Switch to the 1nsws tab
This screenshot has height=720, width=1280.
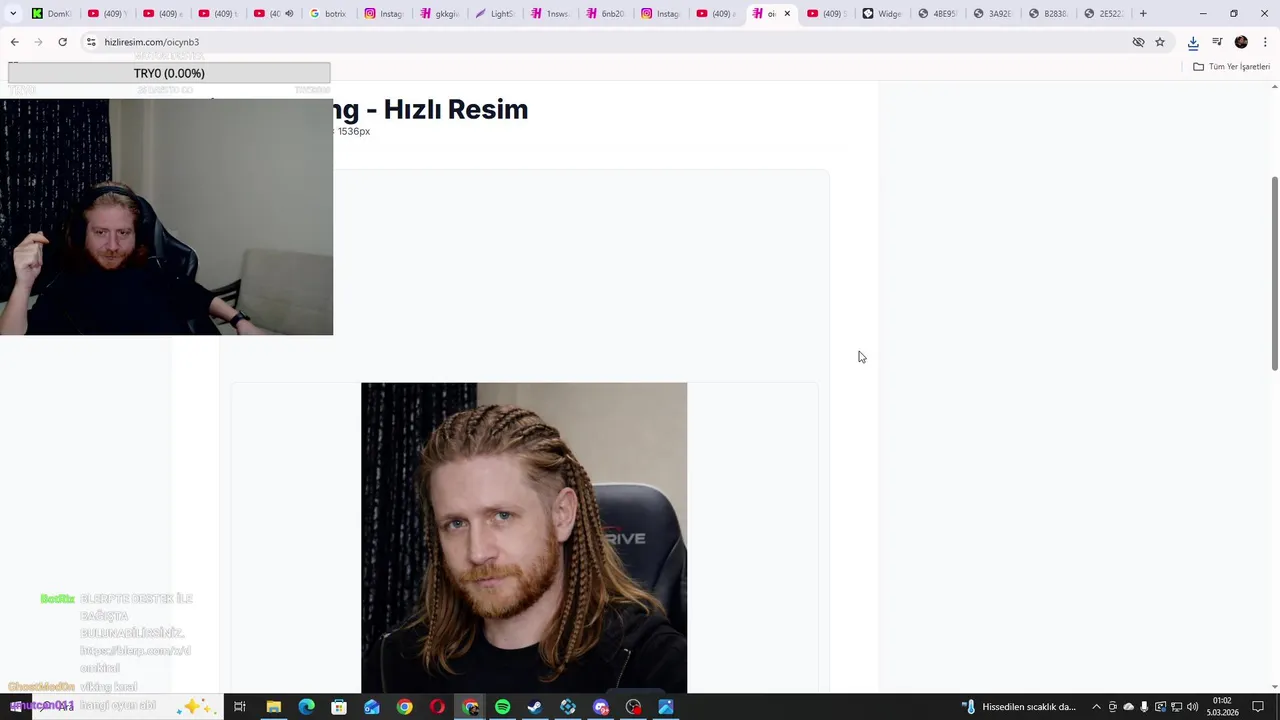549,14
